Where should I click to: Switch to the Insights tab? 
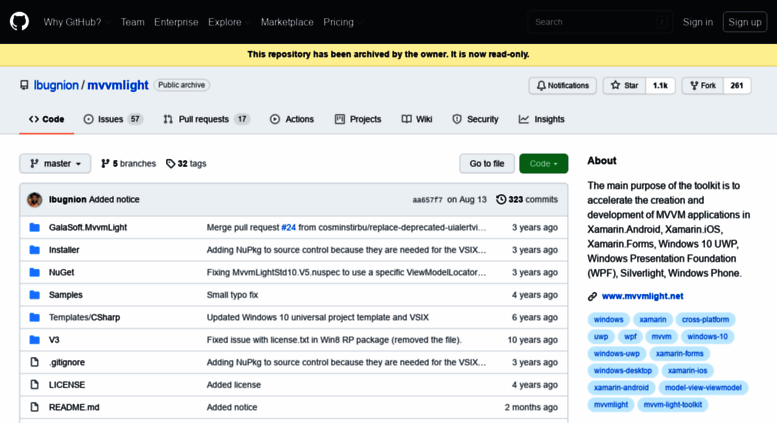pos(542,119)
